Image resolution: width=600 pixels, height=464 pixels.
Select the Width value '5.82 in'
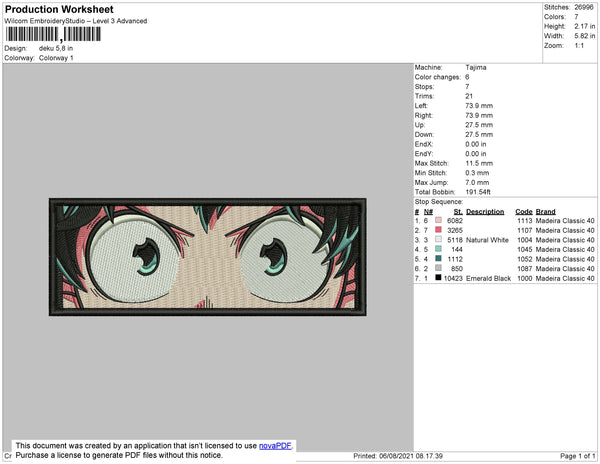tap(585, 36)
